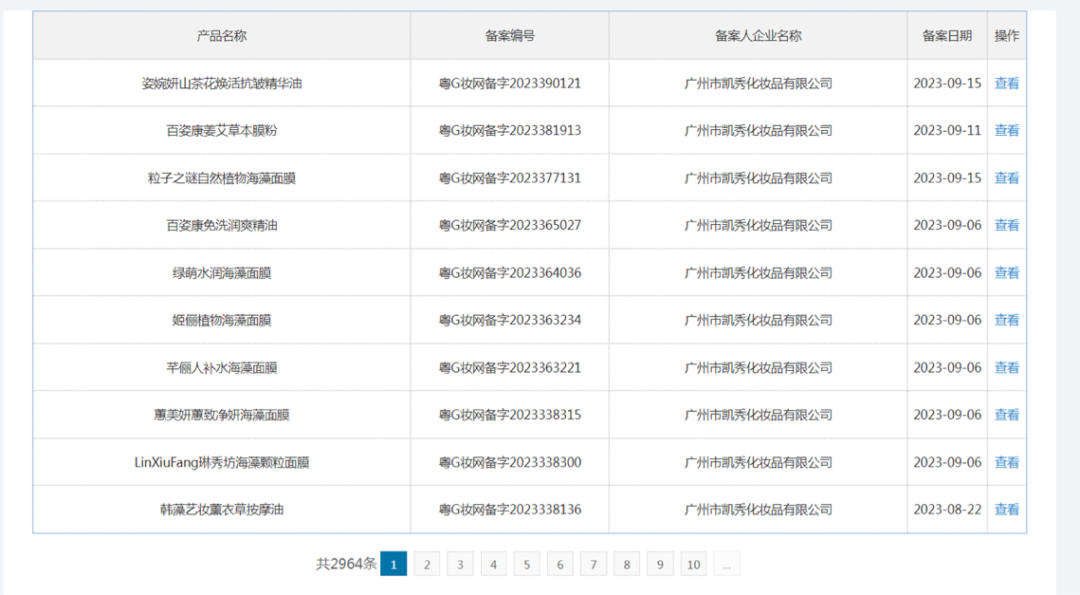Go to page 2 of results
This screenshot has height=595, width=1080.
point(427,563)
